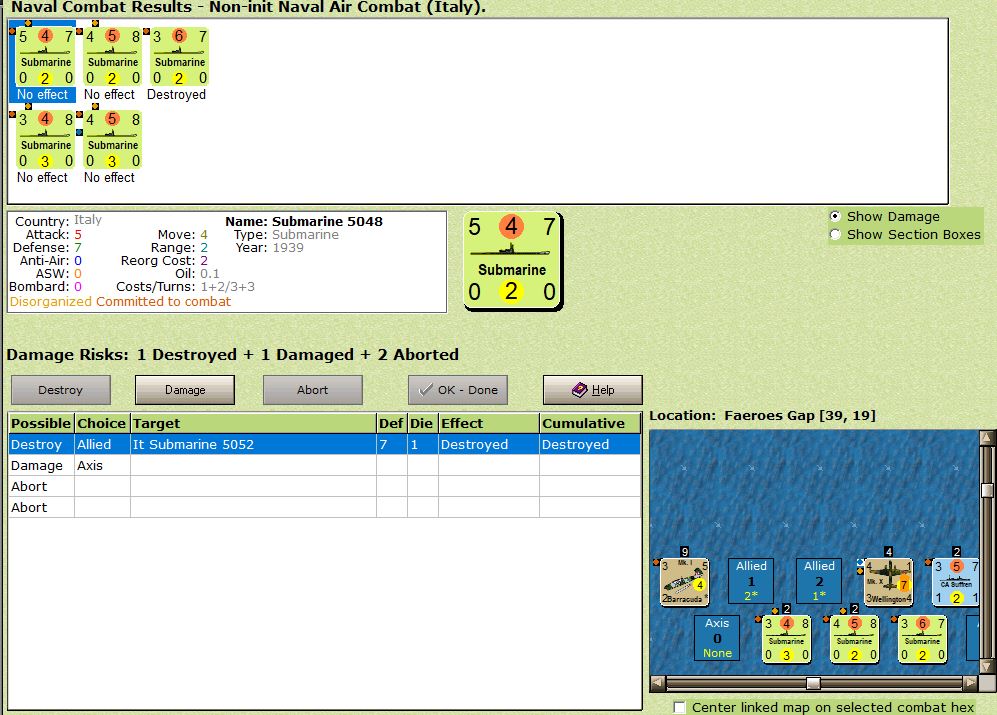
Task: Select Show Section Boxes radio button
Action: point(835,235)
